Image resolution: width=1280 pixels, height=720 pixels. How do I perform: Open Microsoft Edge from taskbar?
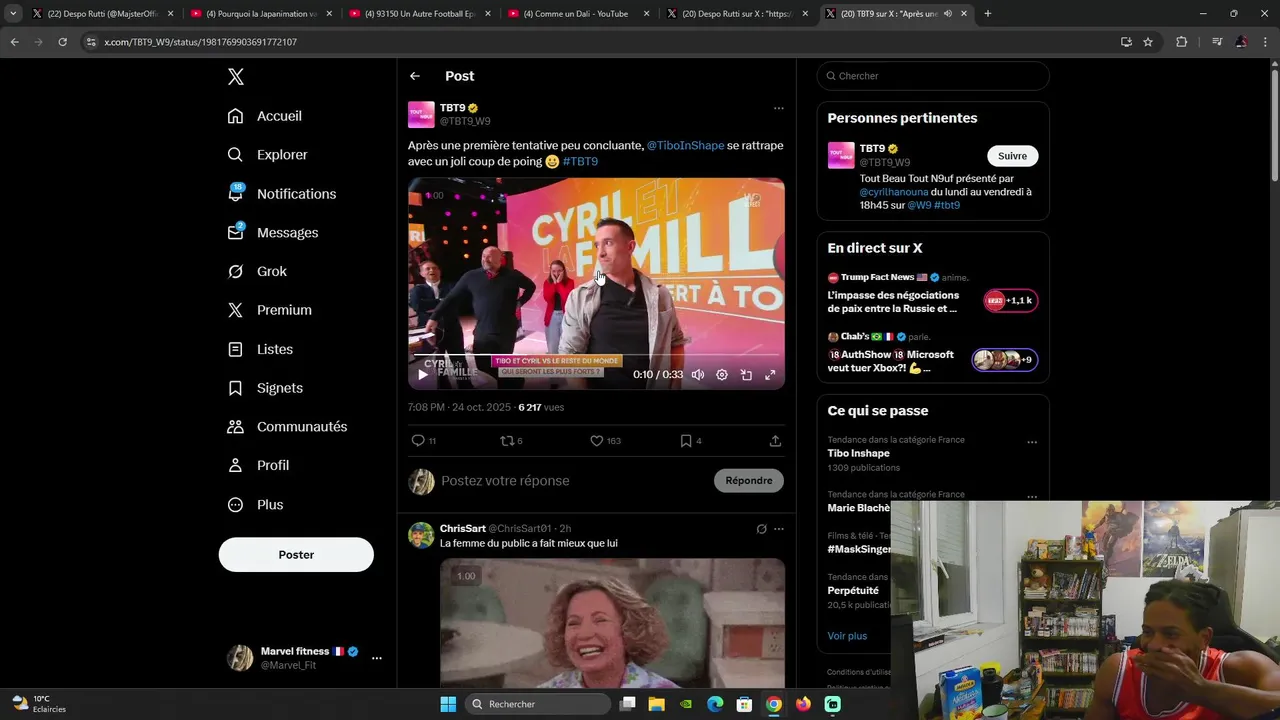715,704
